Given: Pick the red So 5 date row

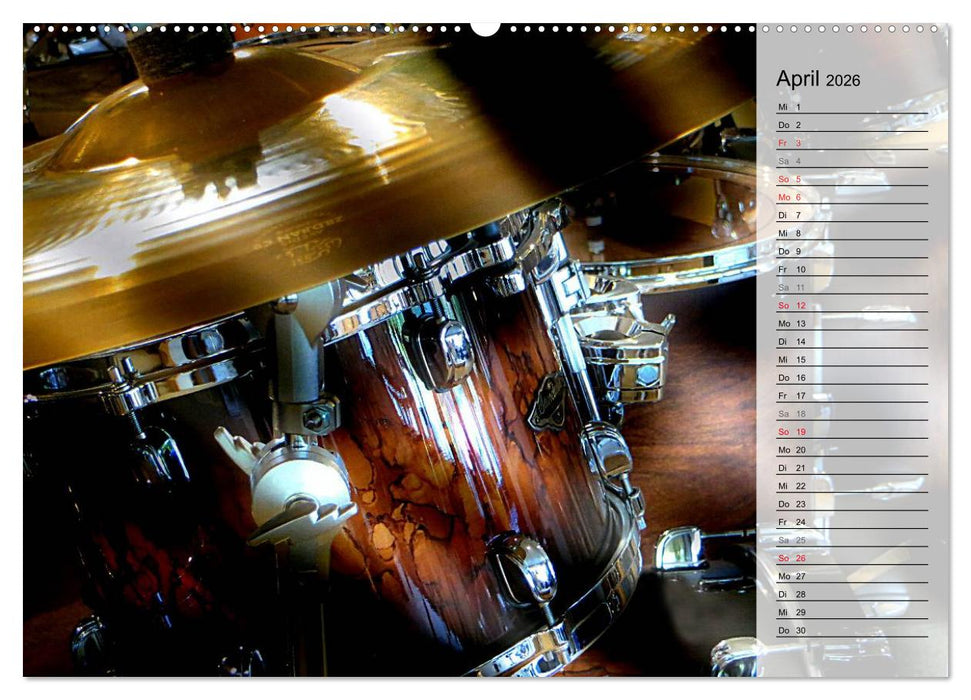Looking at the screenshot, I should (x=790, y=179).
